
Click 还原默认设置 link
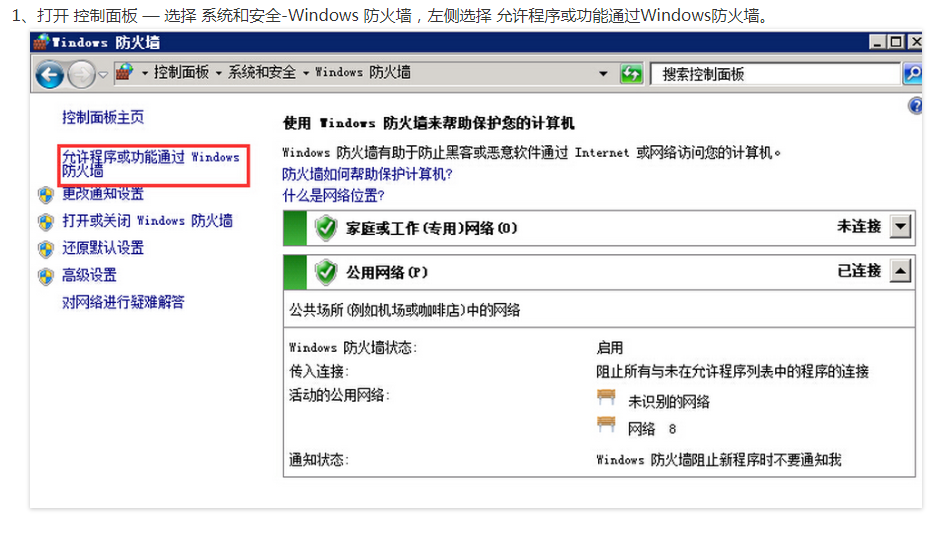tap(103, 248)
